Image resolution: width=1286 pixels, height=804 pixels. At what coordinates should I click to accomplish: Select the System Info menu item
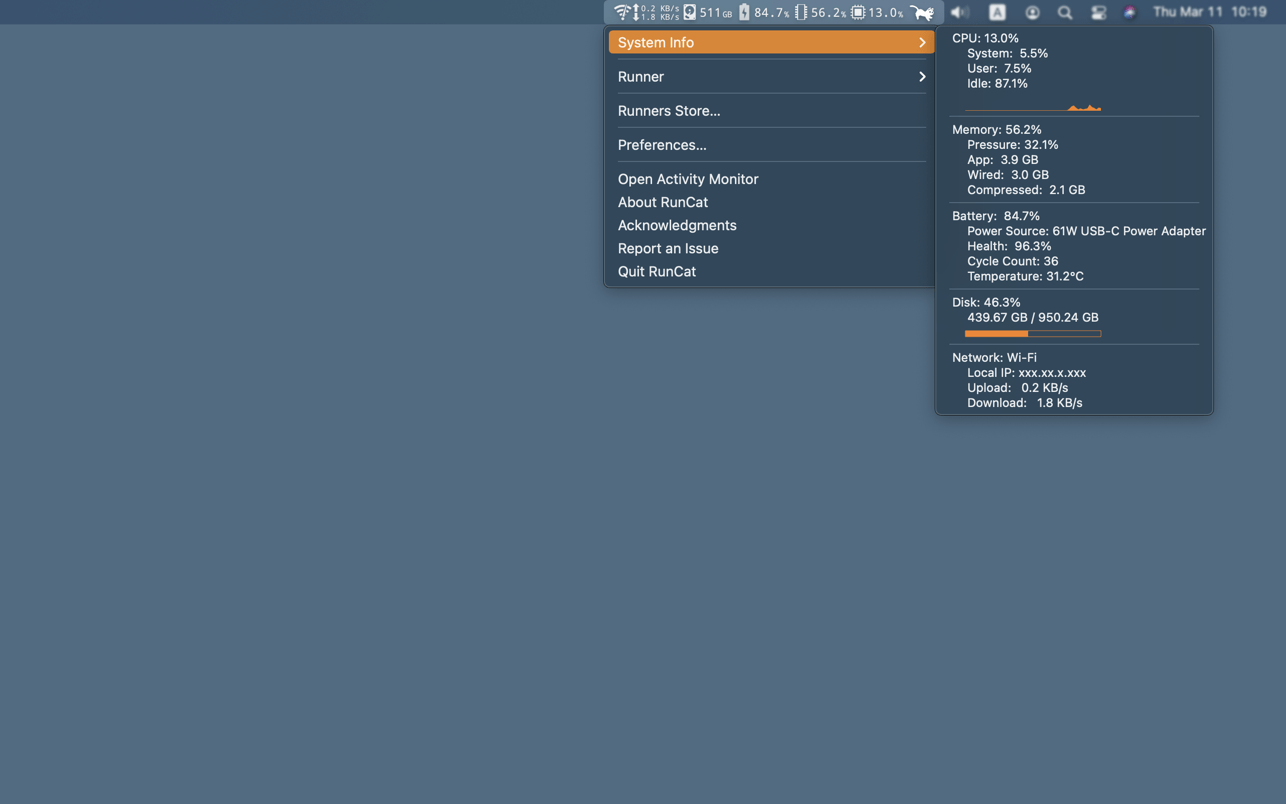click(771, 42)
